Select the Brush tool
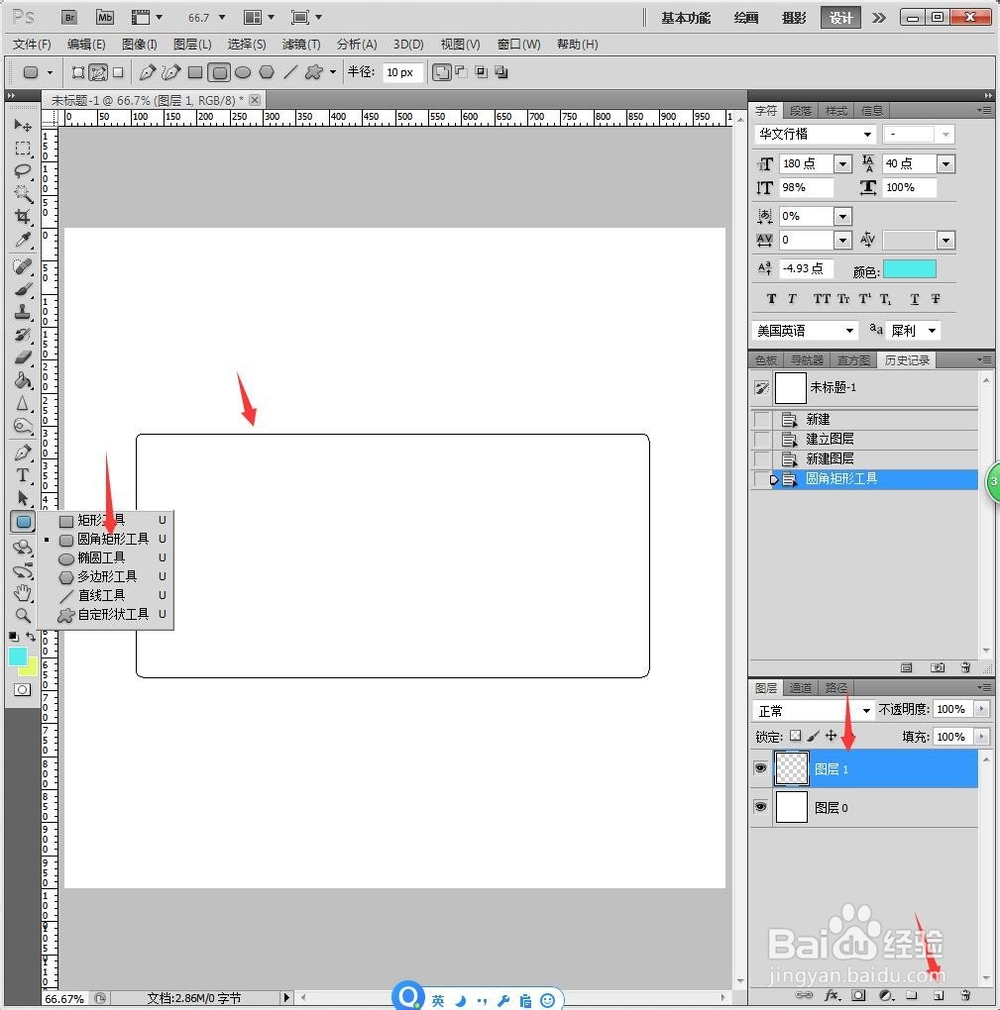 23,289
